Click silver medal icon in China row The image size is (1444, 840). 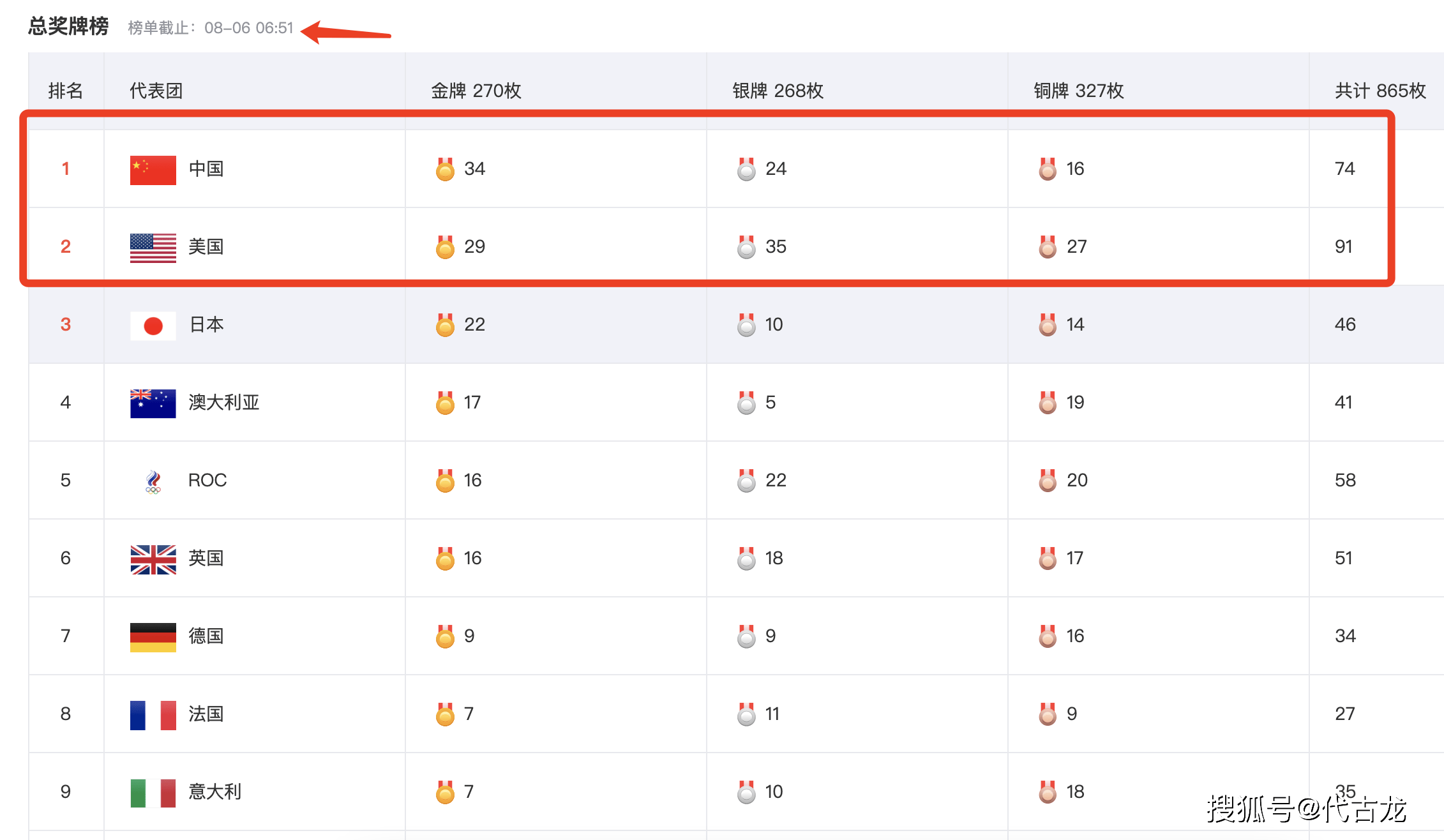[746, 169]
